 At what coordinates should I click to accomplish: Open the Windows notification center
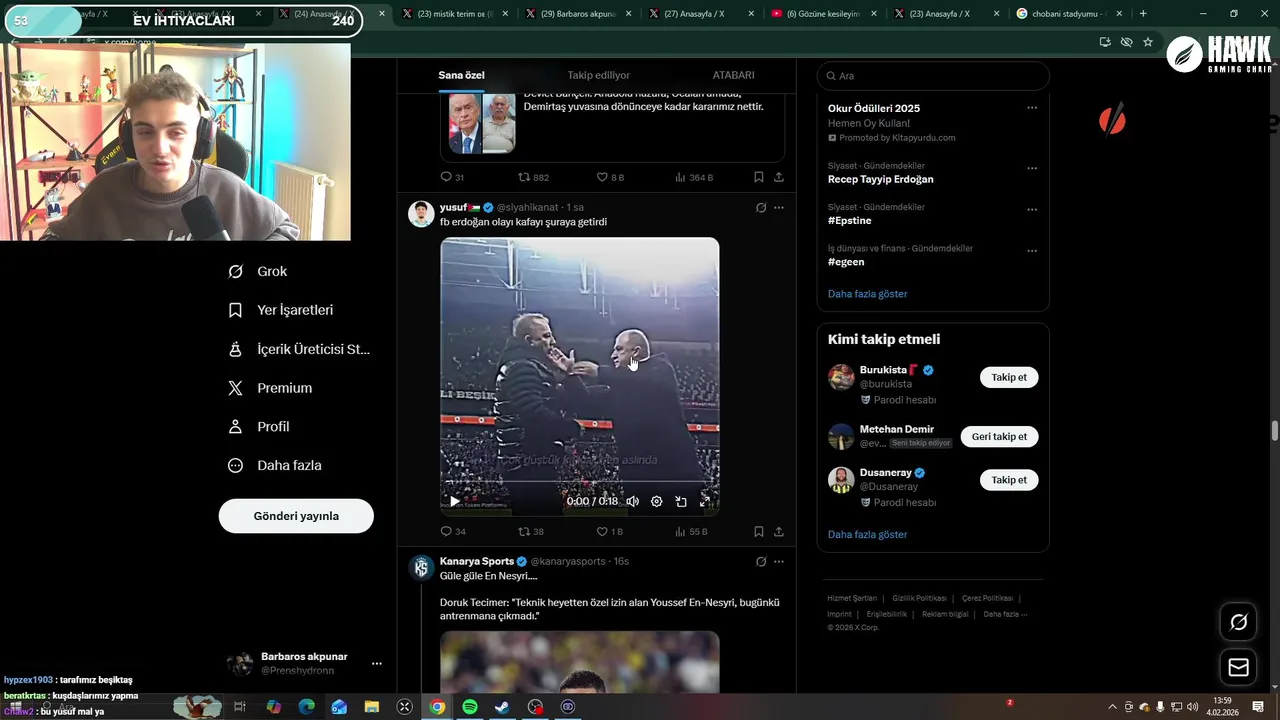click(x=1258, y=707)
